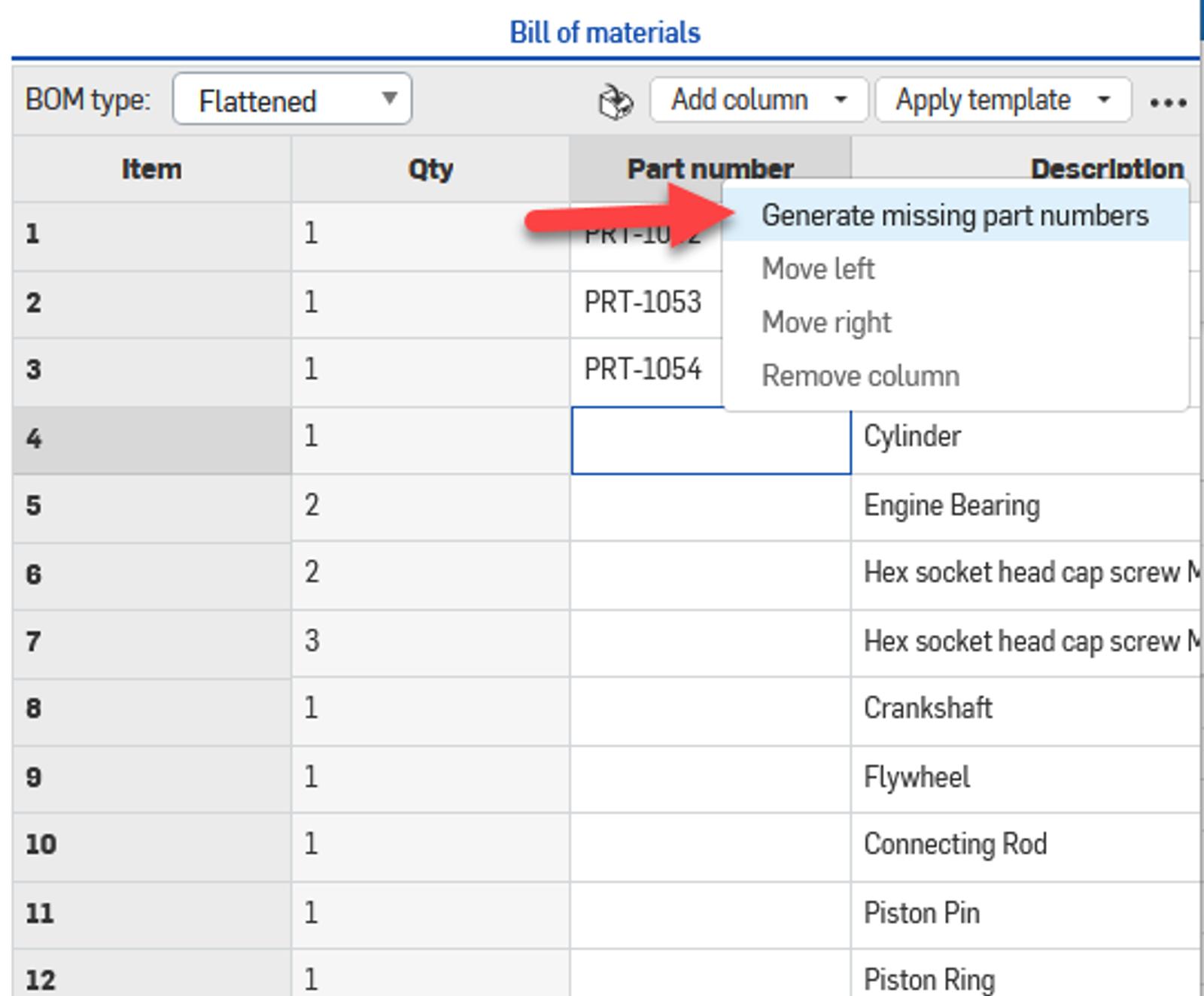This screenshot has width=1204, height=996.
Task: Select the PRT-1053 part number cell
Action: (643, 302)
